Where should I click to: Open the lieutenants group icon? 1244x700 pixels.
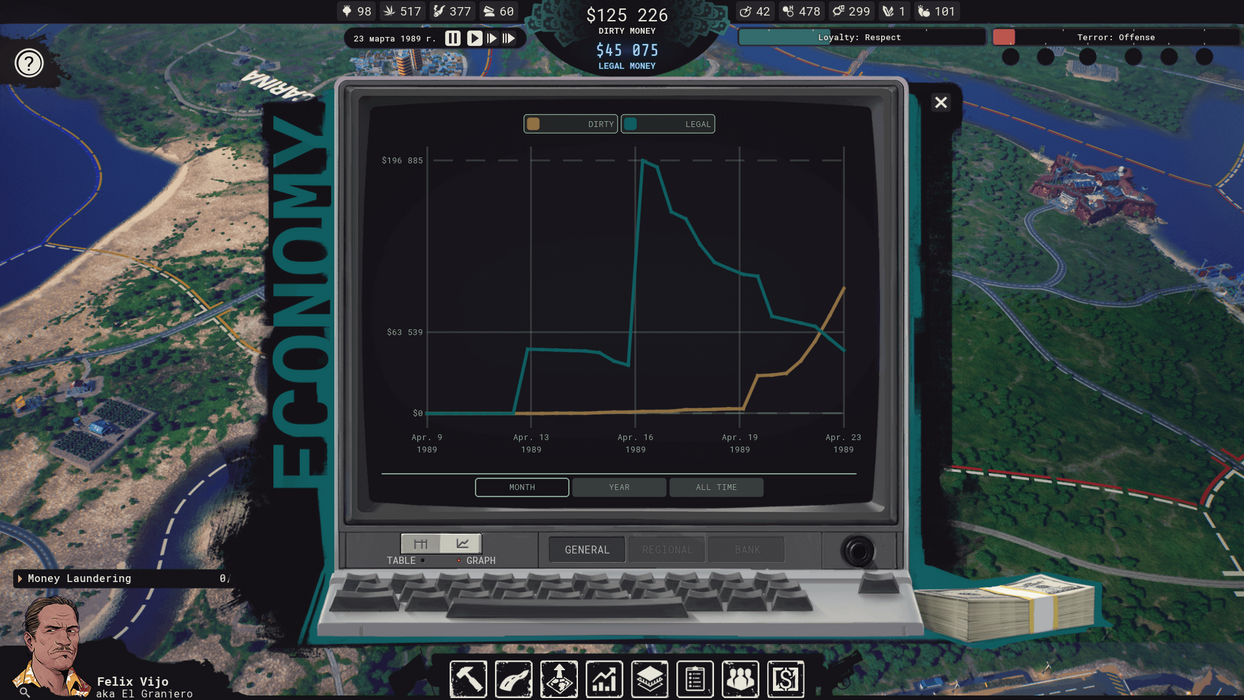tap(740, 679)
